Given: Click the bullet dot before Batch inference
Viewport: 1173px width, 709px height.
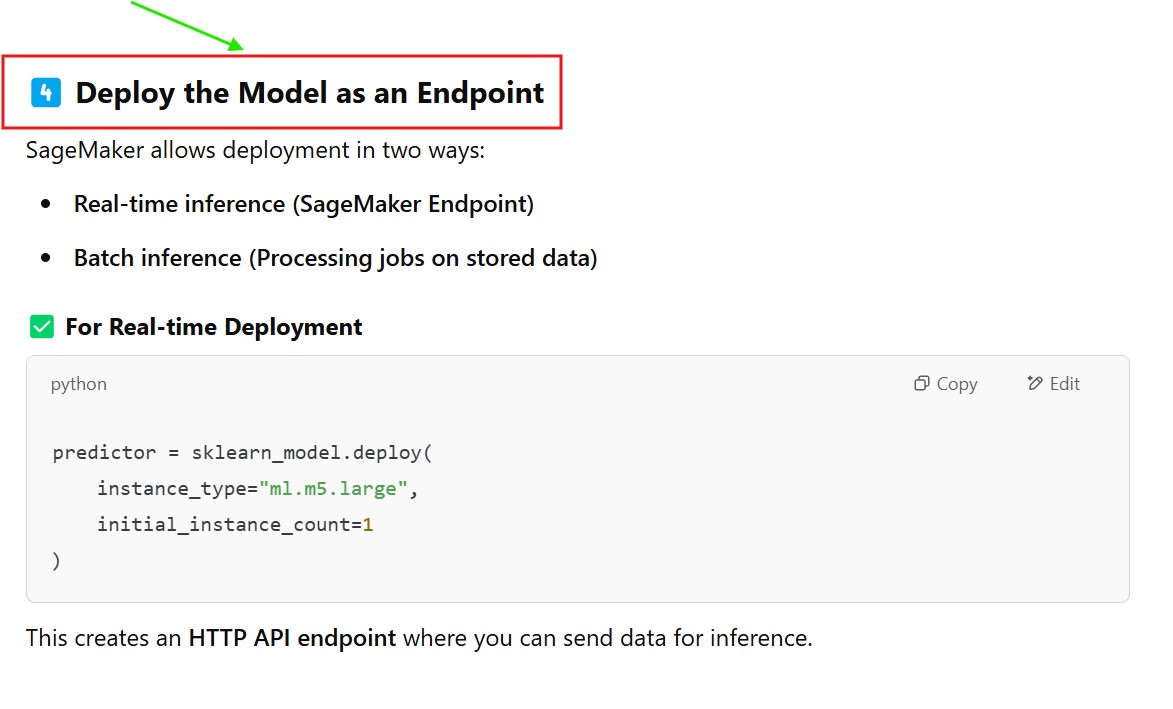Looking at the screenshot, I should tap(46, 259).
